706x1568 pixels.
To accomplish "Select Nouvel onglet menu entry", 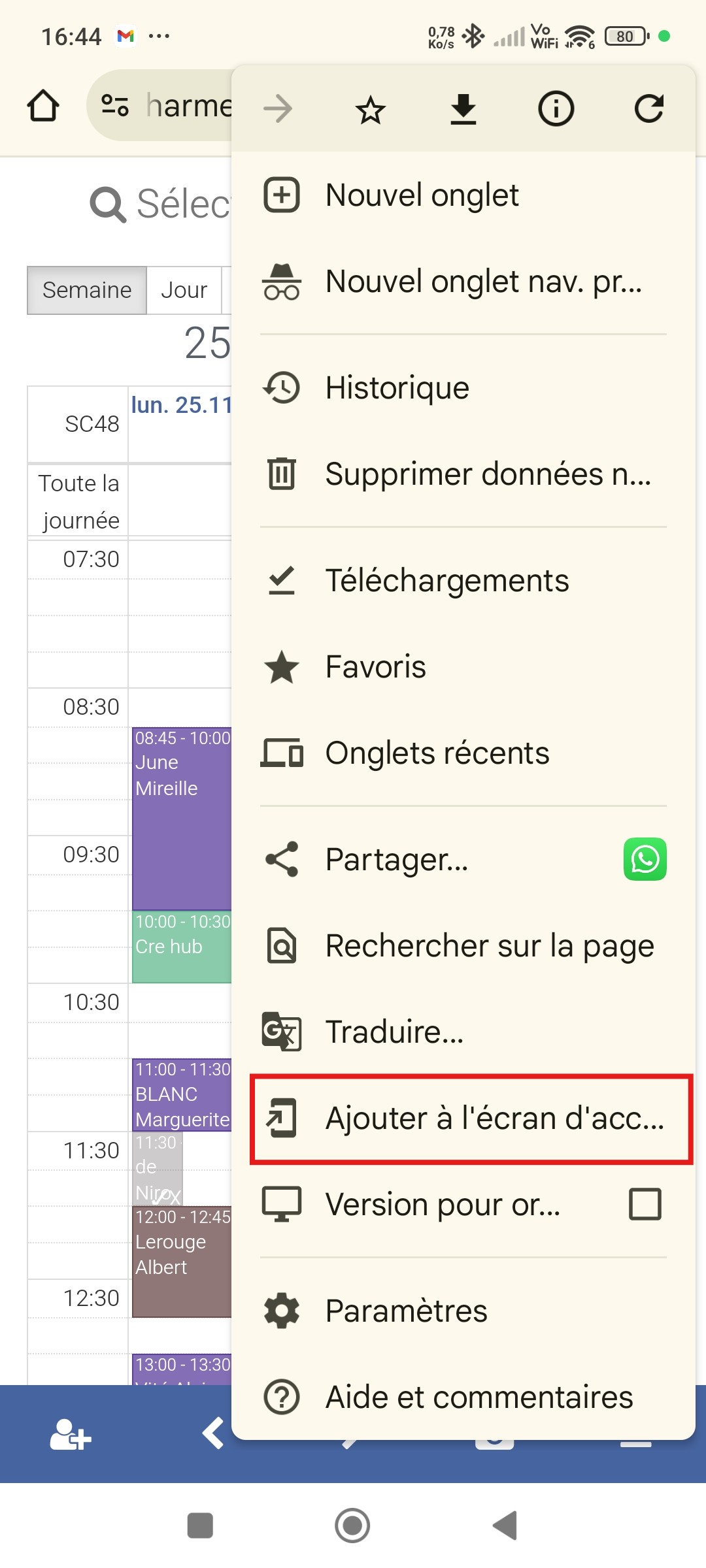I will pyautogui.click(x=463, y=195).
